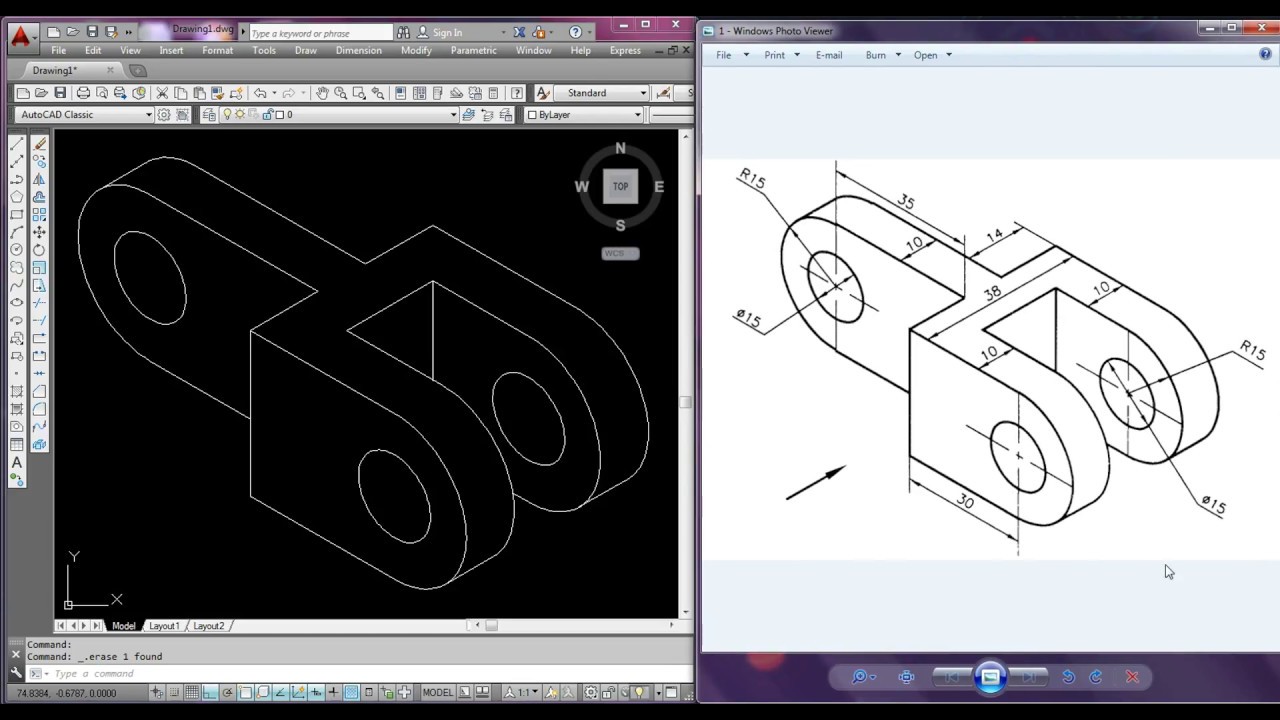Image resolution: width=1280 pixels, height=720 pixels.
Task: Select the Line tool in Draw toolbar
Action: point(17,145)
